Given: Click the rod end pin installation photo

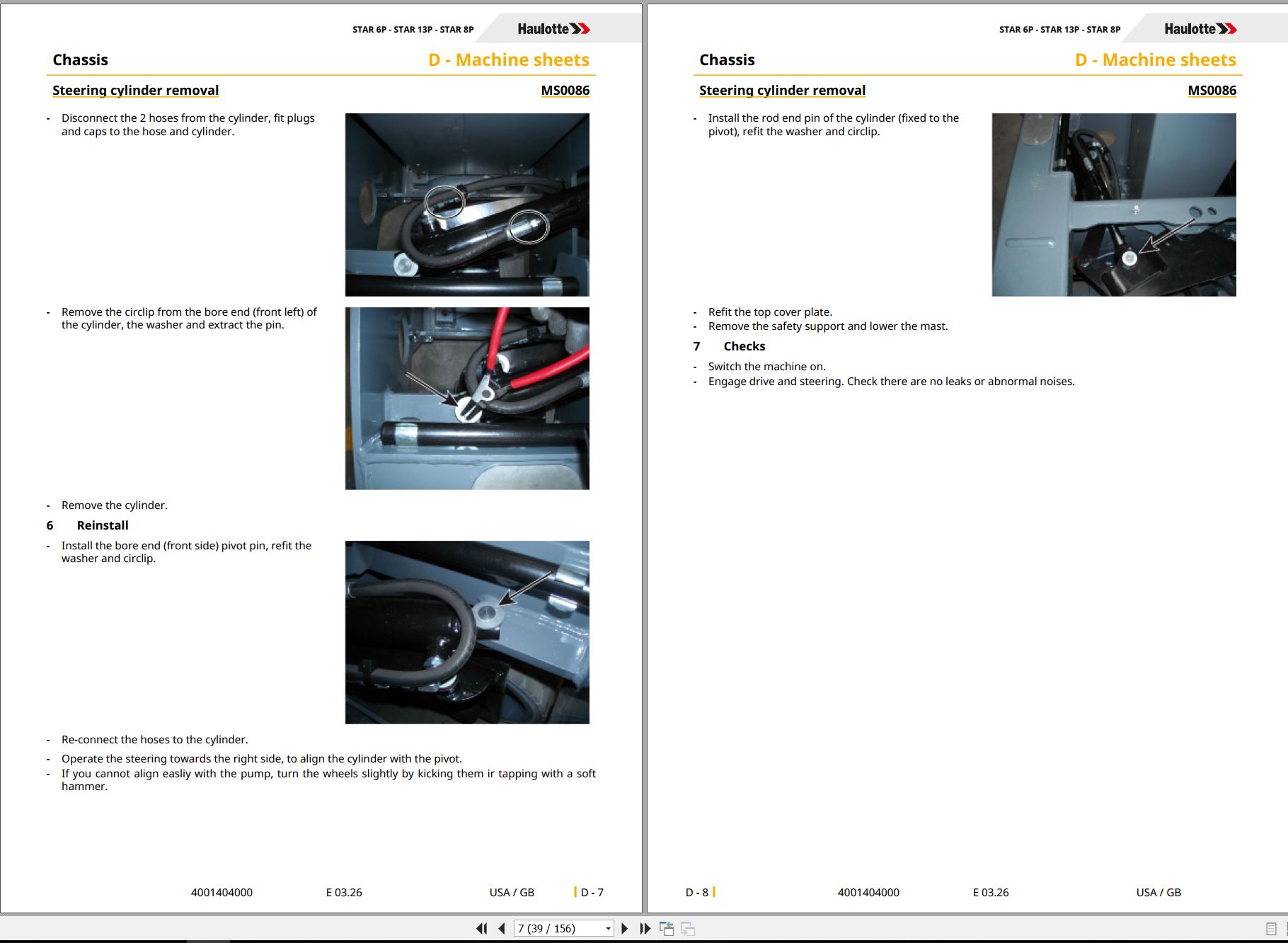Looking at the screenshot, I should (x=1114, y=205).
